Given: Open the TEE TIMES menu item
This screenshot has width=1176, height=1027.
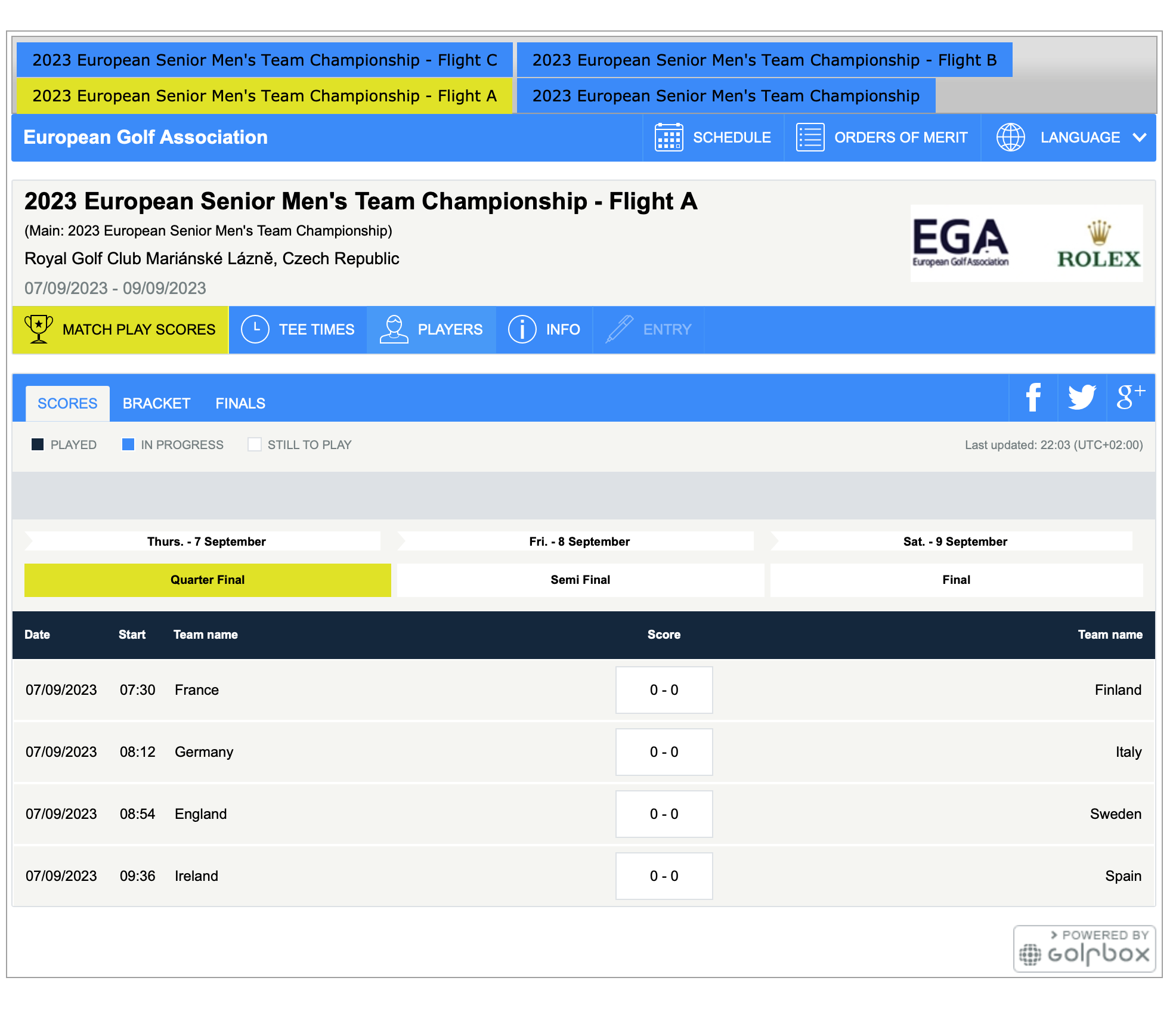Looking at the screenshot, I should tap(298, 330).
